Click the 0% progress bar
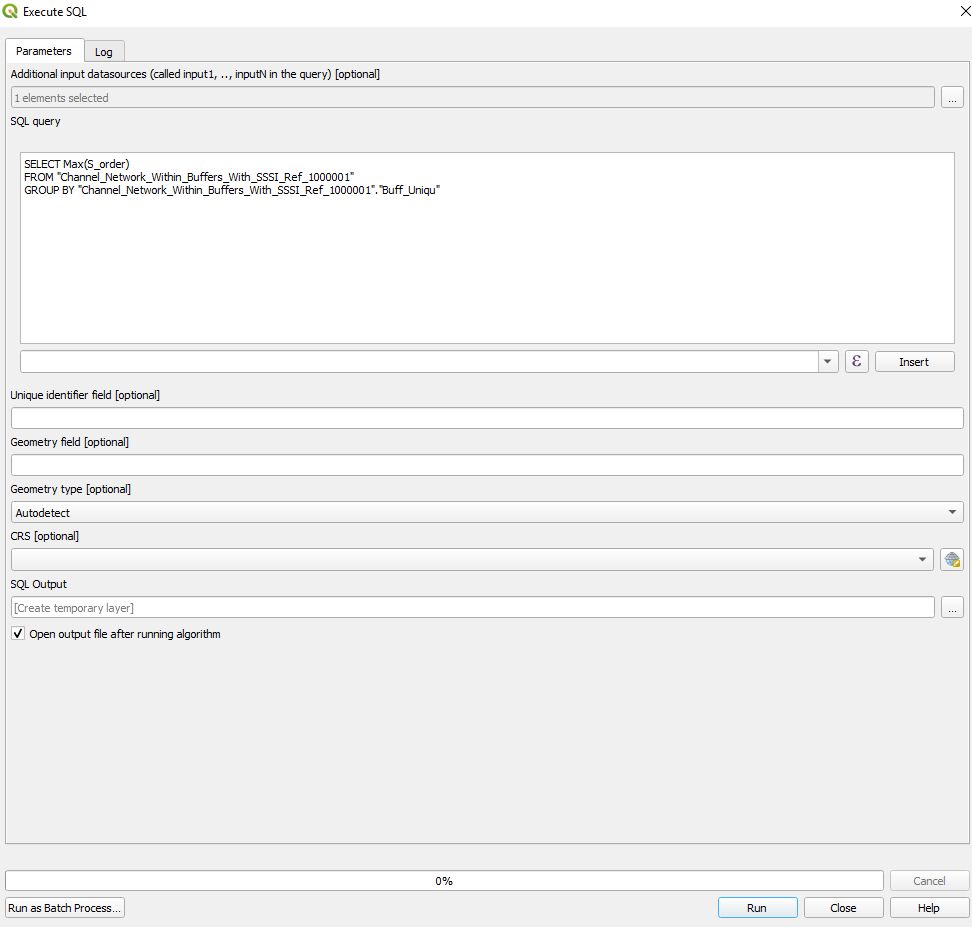 click(444, 880)
